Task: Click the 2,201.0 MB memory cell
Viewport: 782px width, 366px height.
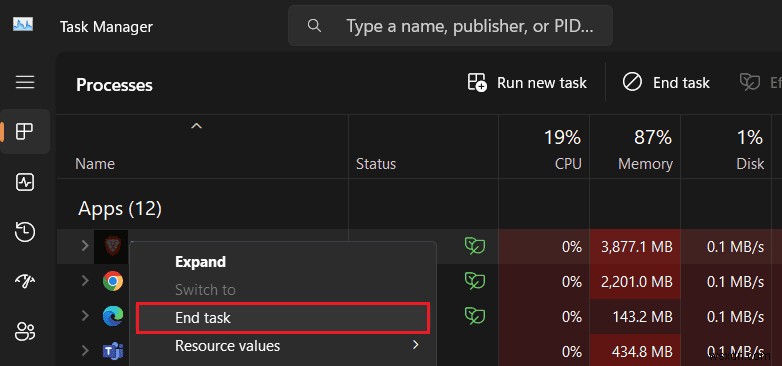Action: pyautogui.click(x=635, y=282)
